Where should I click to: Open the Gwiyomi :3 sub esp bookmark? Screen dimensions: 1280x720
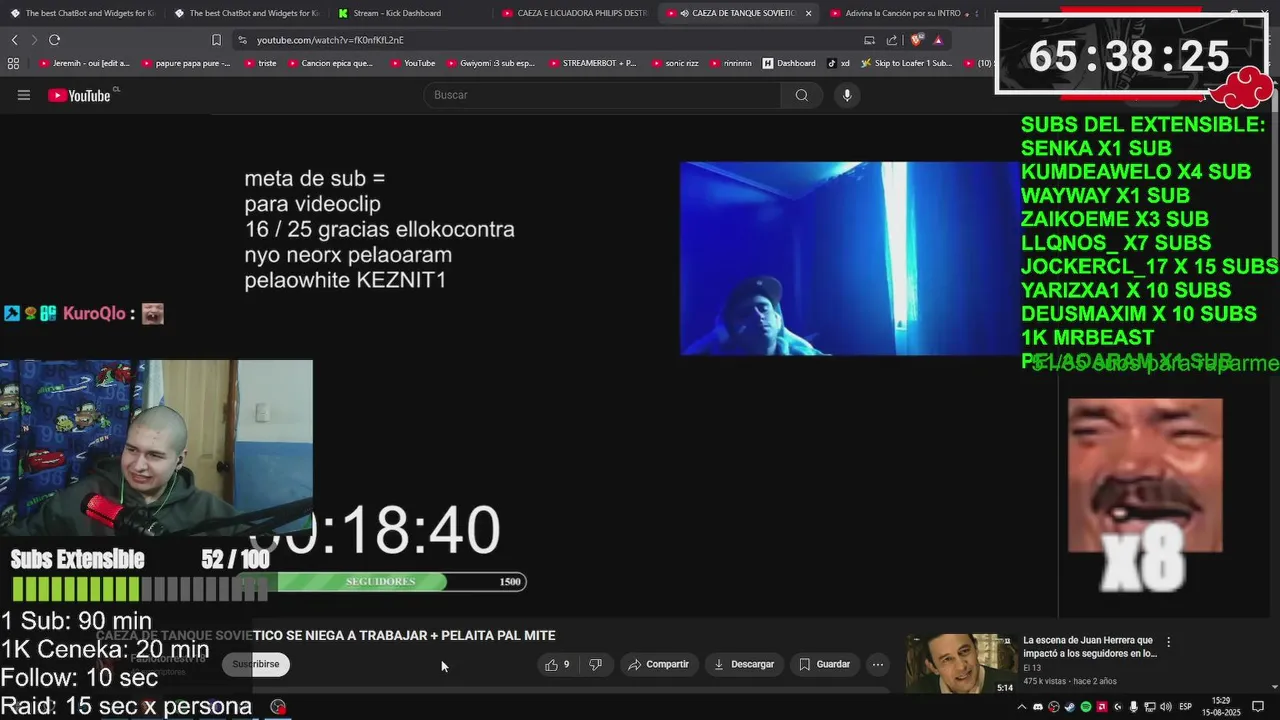490,63
